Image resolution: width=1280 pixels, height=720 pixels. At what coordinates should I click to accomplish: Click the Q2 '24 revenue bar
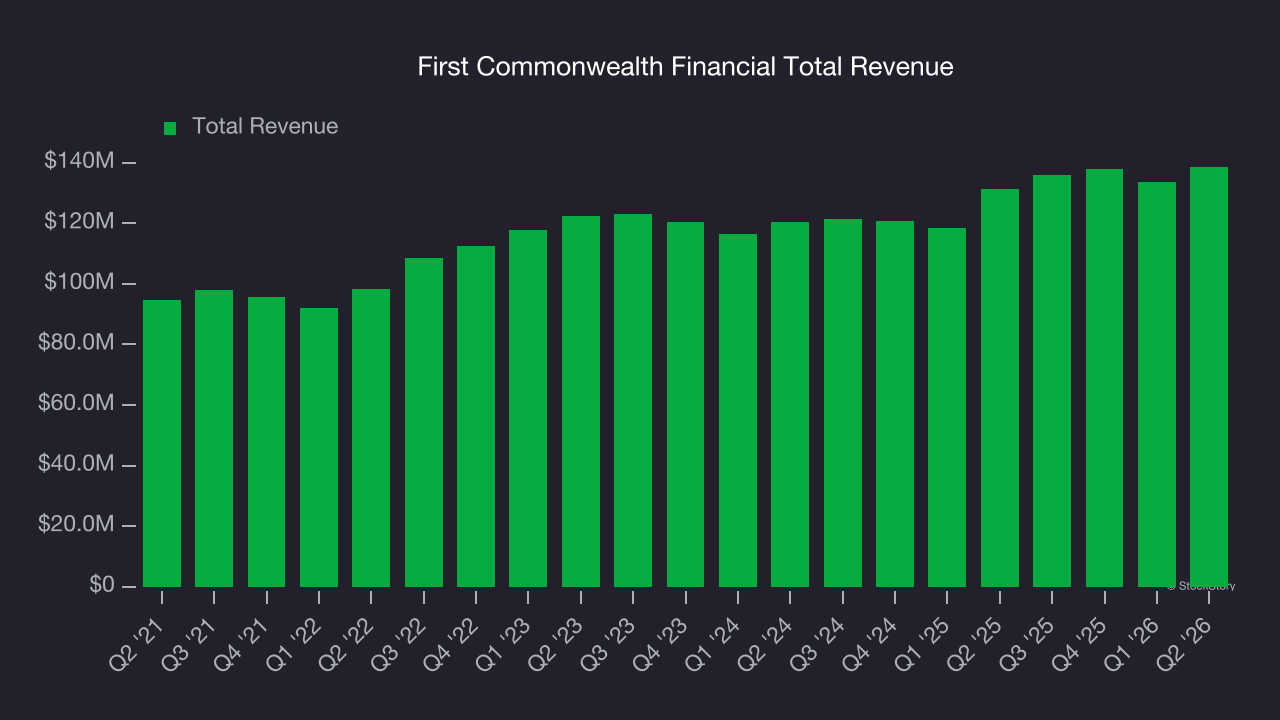pyautogui.click(x=790, y=404)
